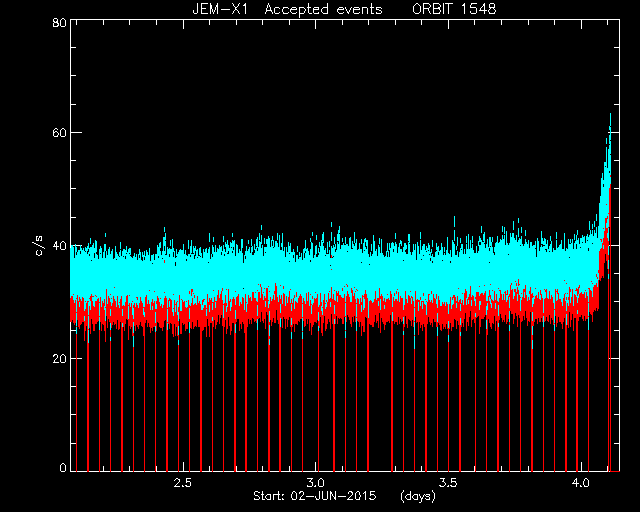Click the red data band near day 2.5
The width and height of the screenshot is (640, 512).
[183, 312]
